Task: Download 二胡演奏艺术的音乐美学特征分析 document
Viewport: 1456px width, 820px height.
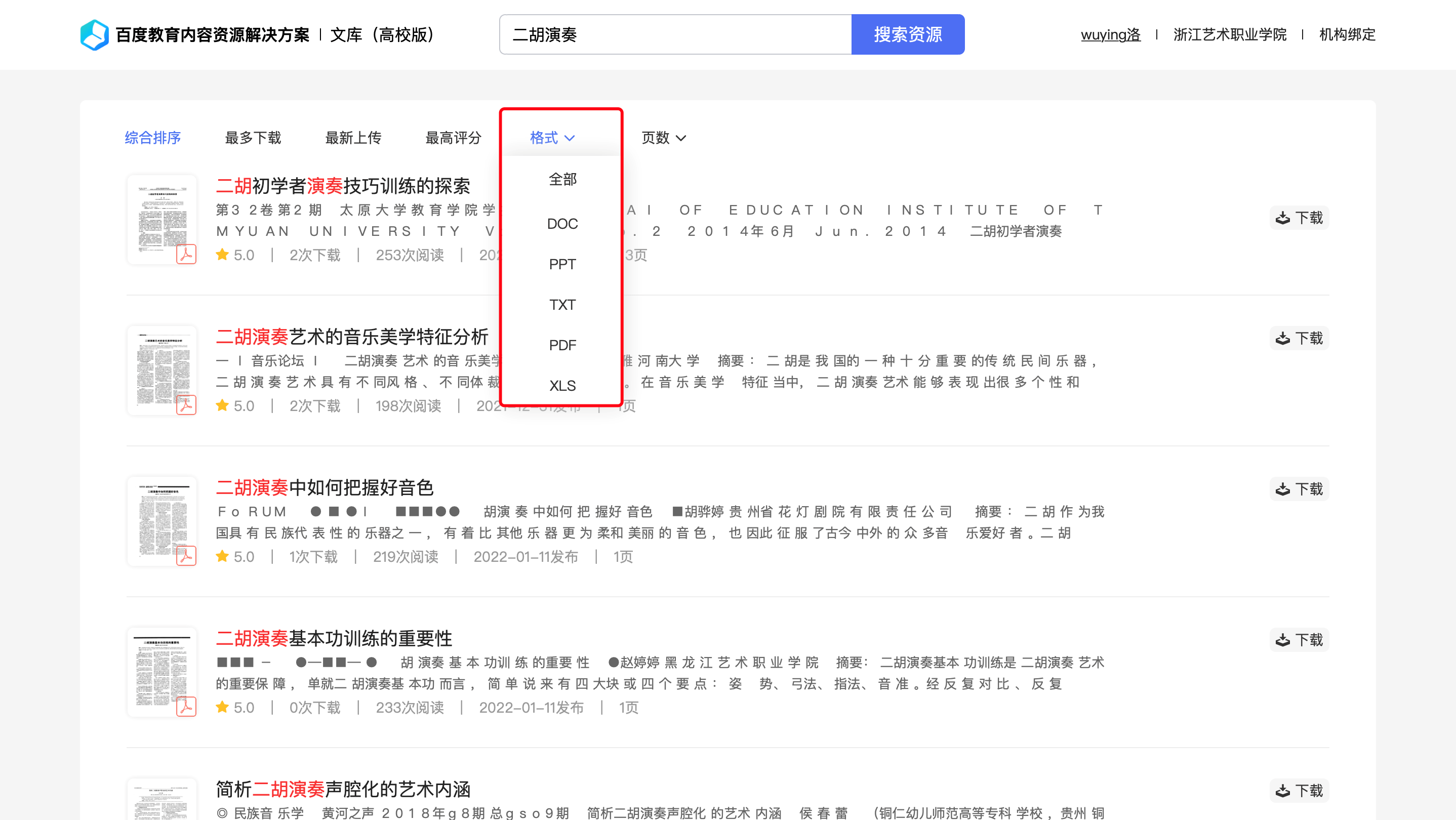Action: click(1299, 338)
